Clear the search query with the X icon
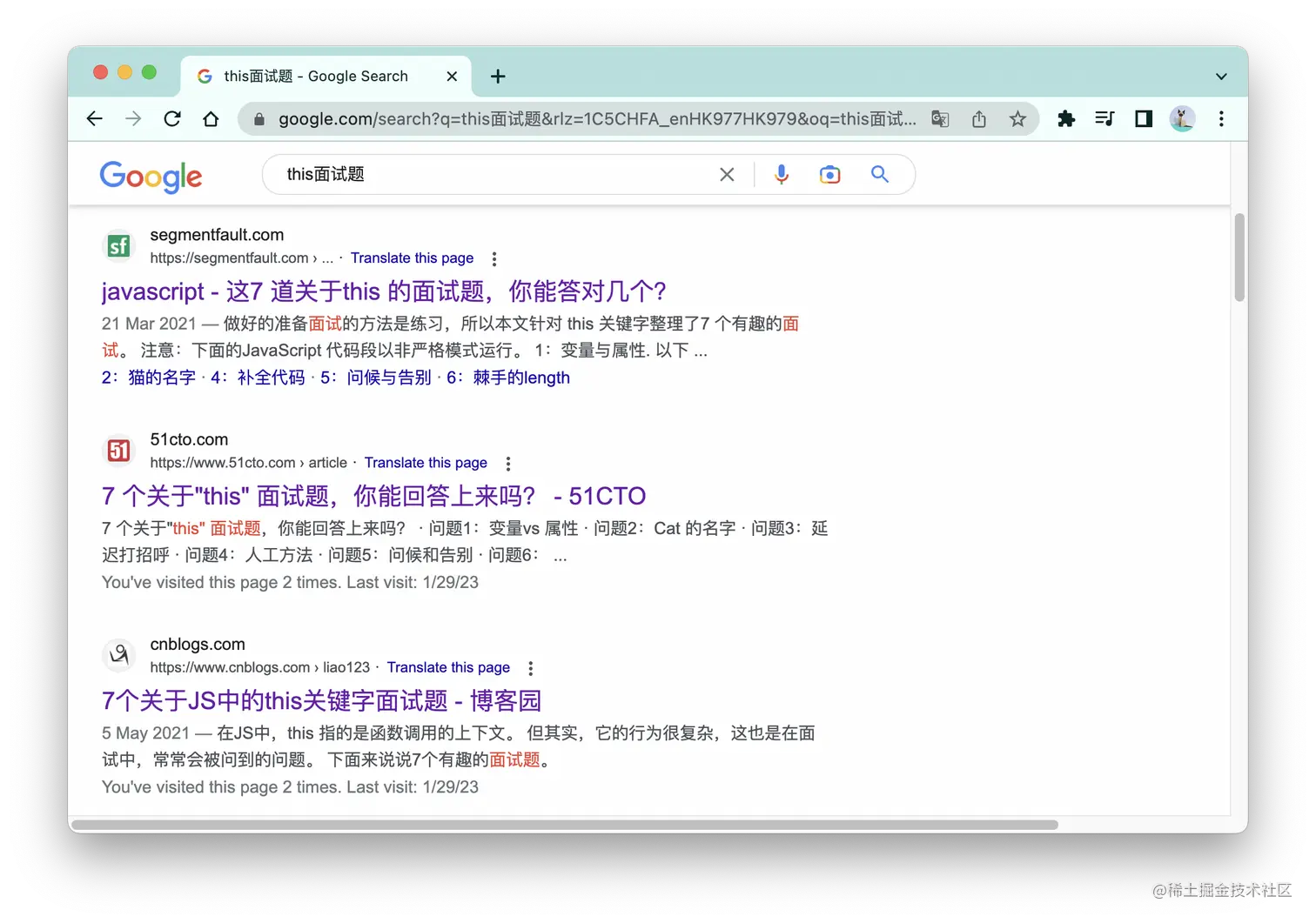 pyautogui.click(x=727, y=174)
